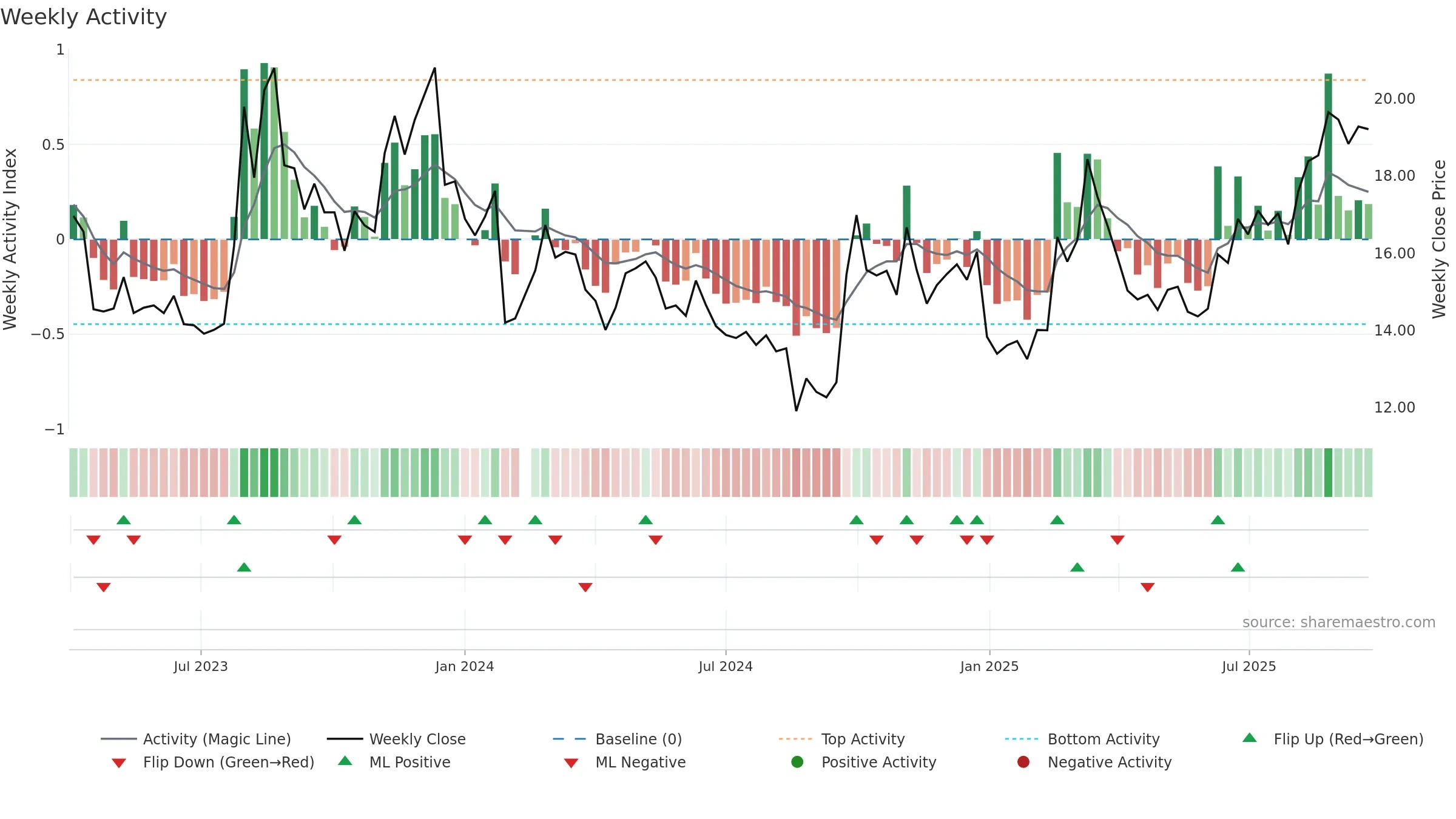
Task: Click the tallest green activity bar mid-2023
Action: pyautogui.click(x=264, y=151)
